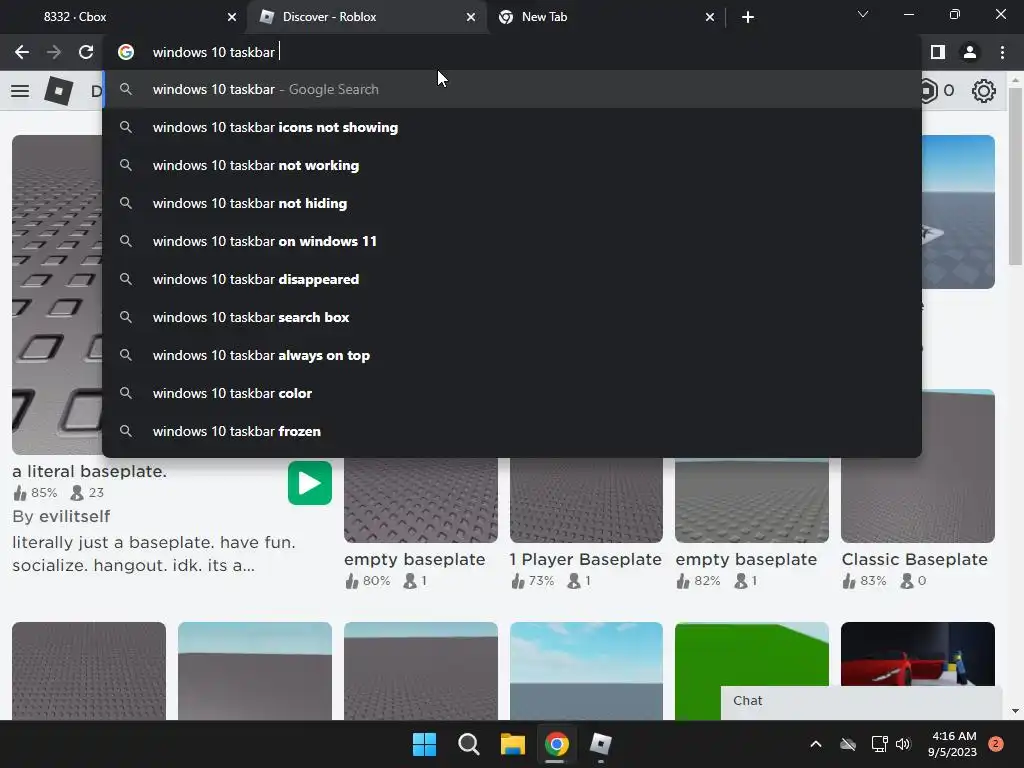Open the Roblox hamburger navigation menu
1024x768 pixels.
[x=20, y=91]
